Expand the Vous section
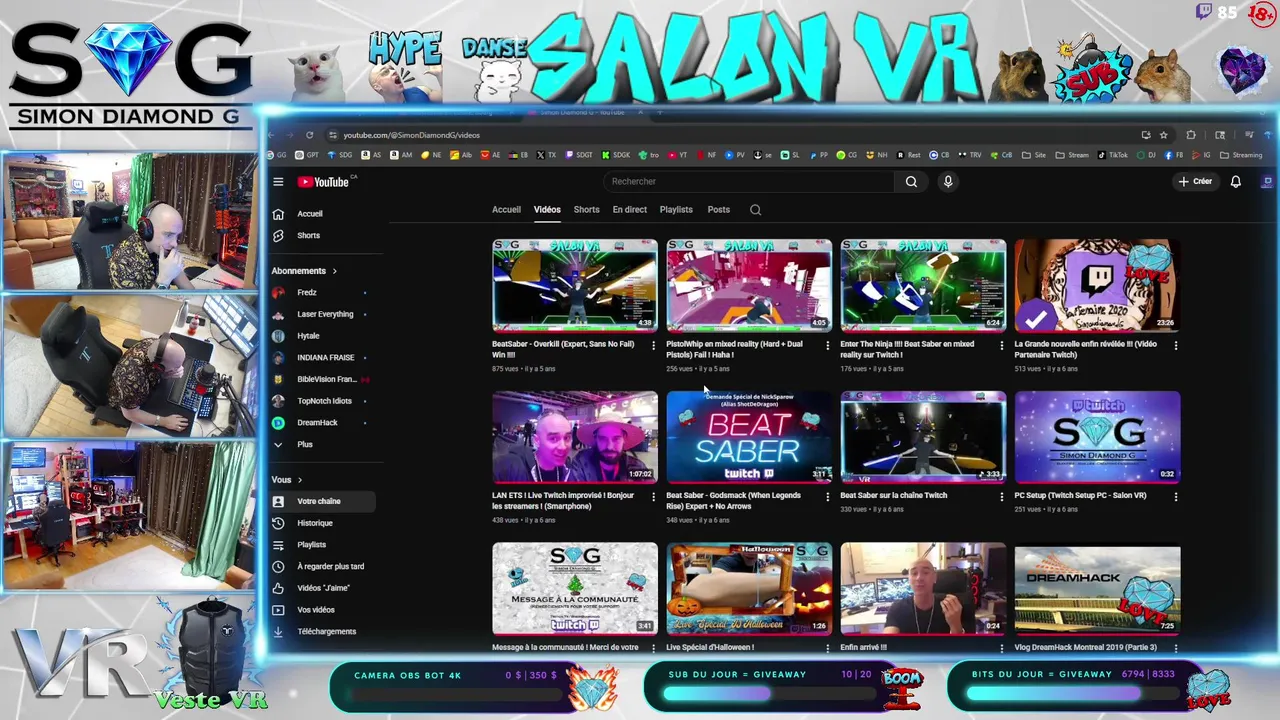Image resolution: width=1280 pixels, height=720 pixels. [x=287, y=480]
